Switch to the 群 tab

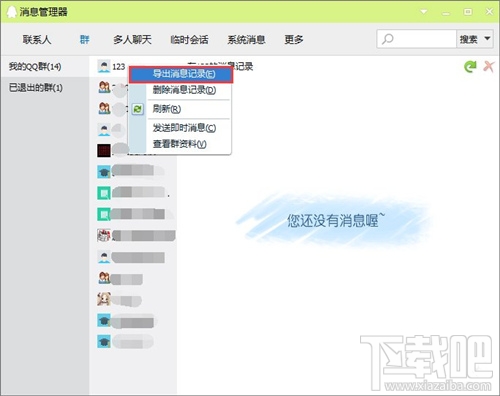84,40
